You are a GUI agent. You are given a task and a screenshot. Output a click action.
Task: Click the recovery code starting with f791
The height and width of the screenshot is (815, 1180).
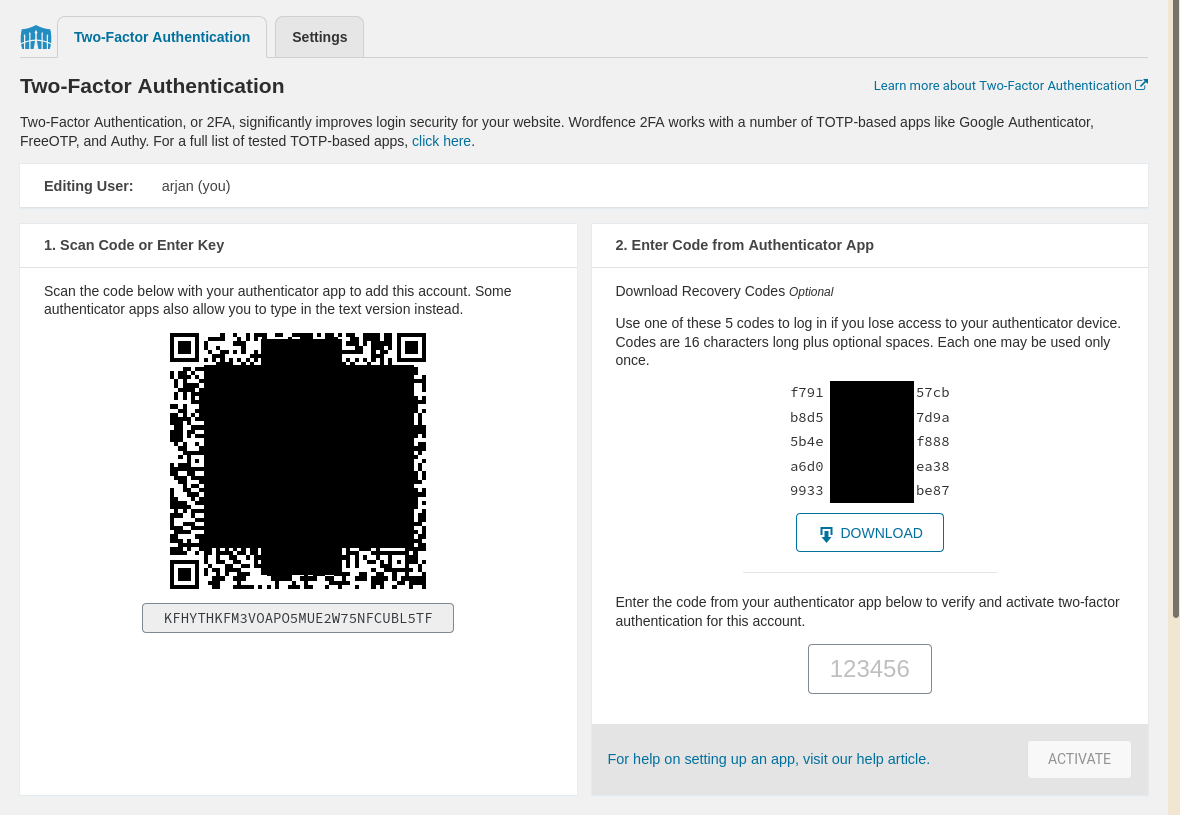coord(869,393)
